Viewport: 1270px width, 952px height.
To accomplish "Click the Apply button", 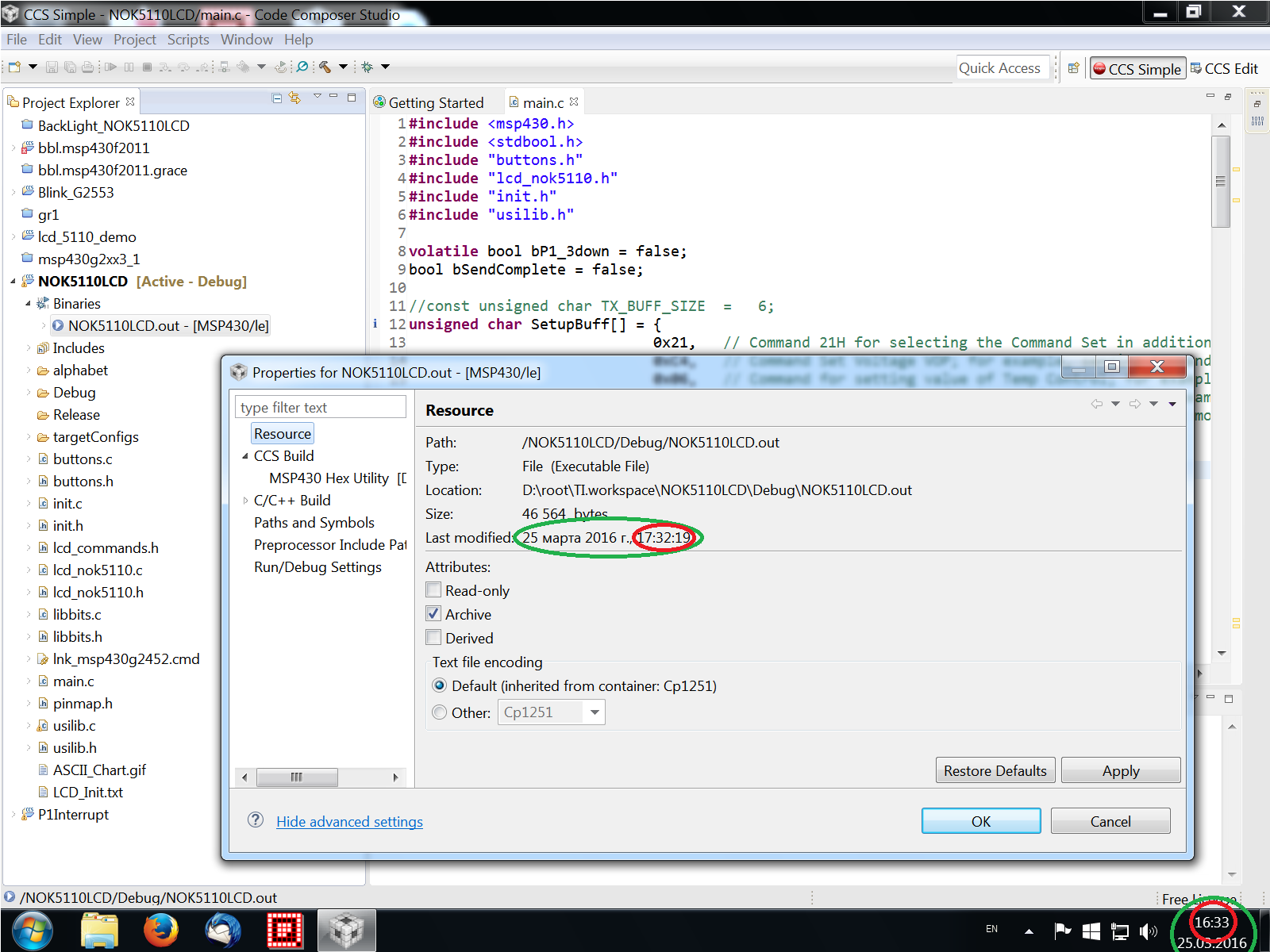I will point(1121,770).
